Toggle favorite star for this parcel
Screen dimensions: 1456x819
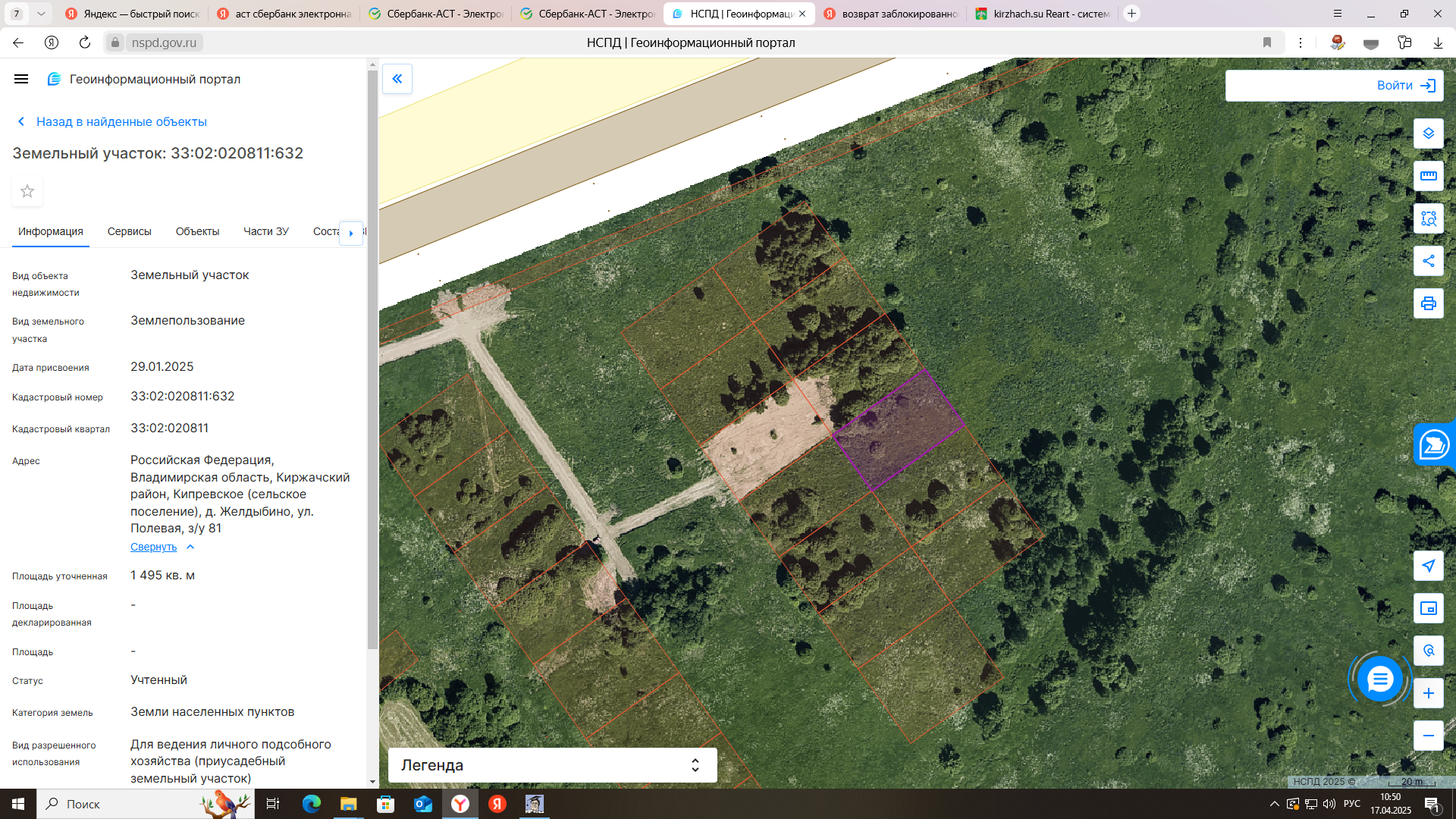pyautogui.click(x=27, y=191)
